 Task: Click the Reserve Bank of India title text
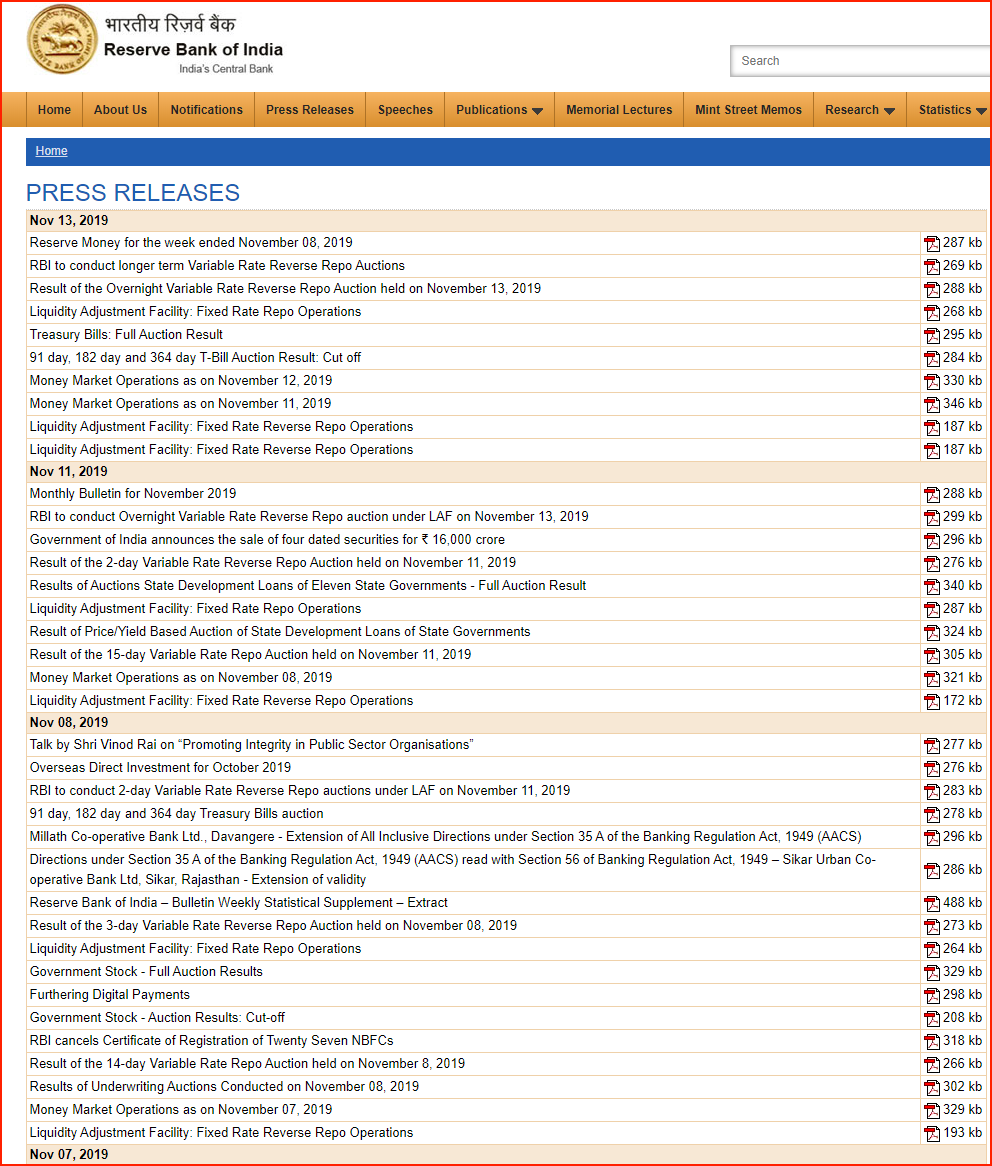point(193,50)
